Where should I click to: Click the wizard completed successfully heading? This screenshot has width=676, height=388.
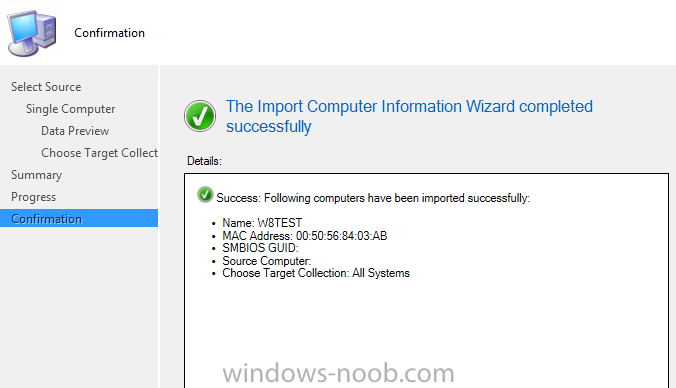(409, 116)
